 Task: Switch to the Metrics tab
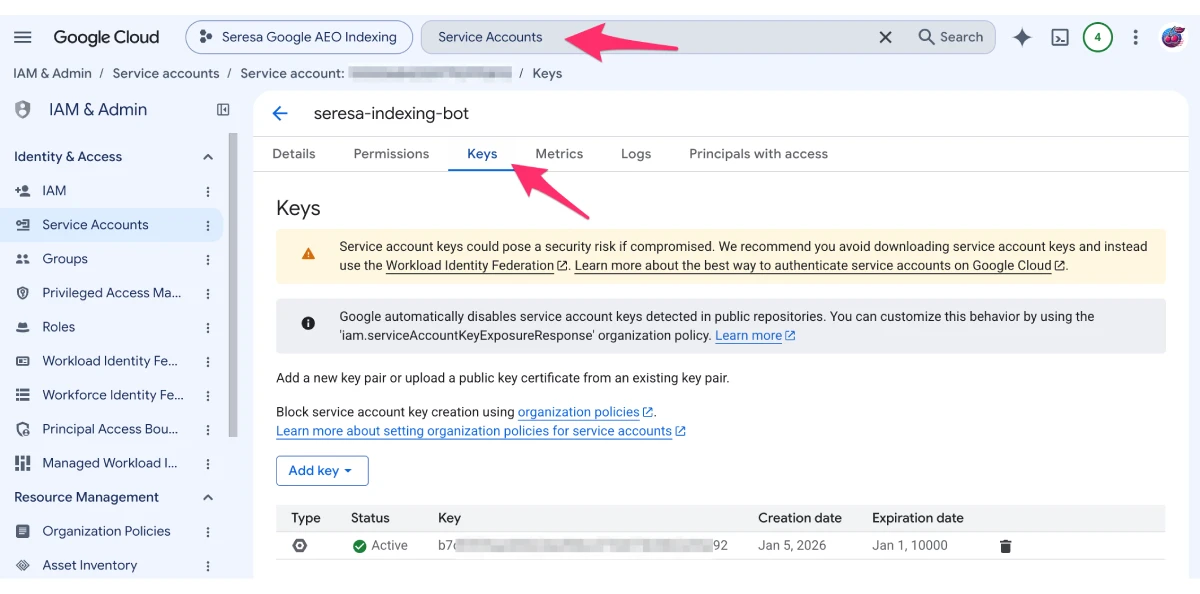pos(559,154)
